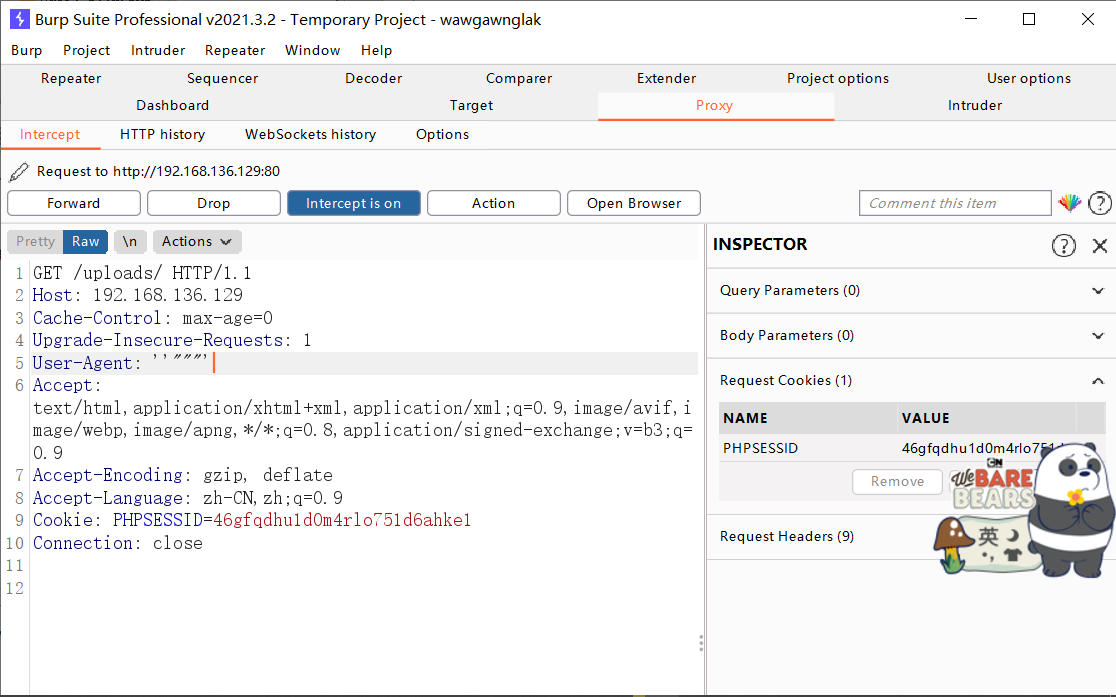1116x697 pixels.
Task: Open the User options tab
Action: tap(1028, 78)
